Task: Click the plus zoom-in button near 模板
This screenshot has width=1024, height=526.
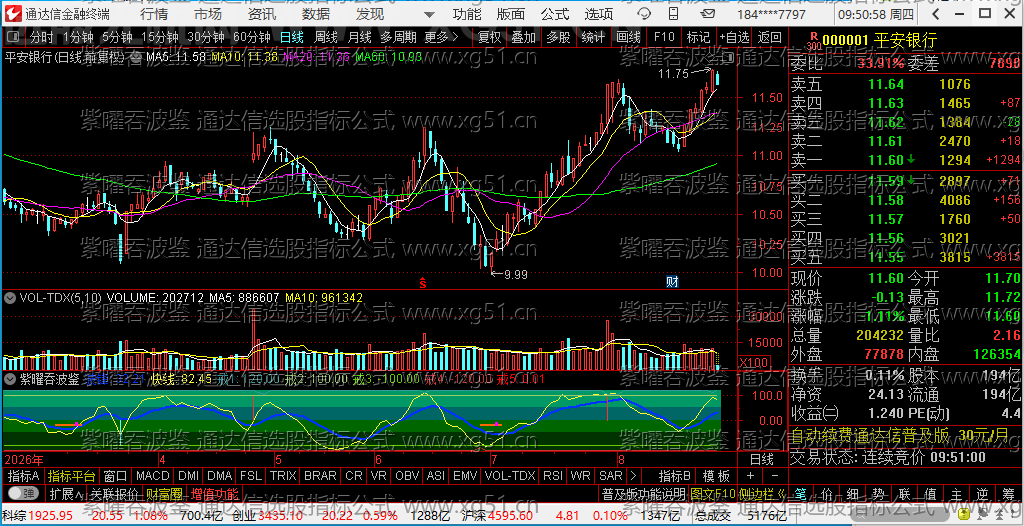Action: click(x=750, y=475)
